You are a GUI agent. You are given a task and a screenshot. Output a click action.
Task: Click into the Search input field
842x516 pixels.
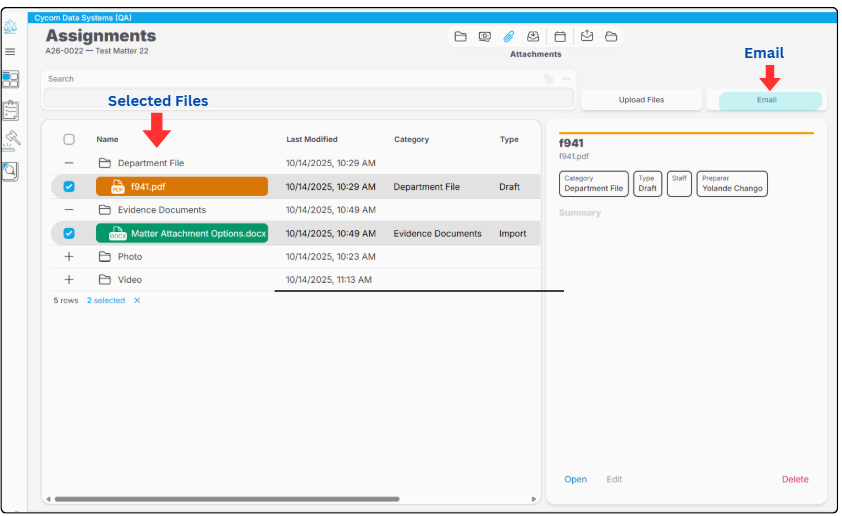coord(309,99)
